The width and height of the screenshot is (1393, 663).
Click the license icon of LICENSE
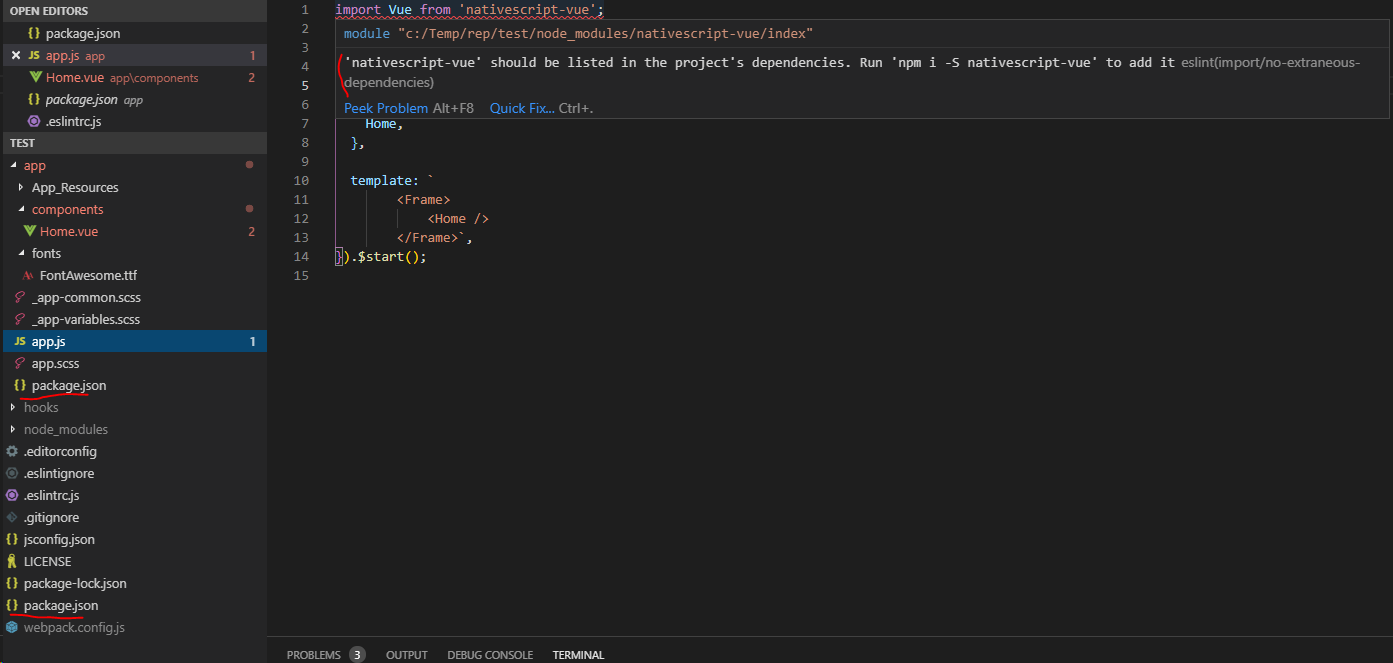(x=12, y=562)
